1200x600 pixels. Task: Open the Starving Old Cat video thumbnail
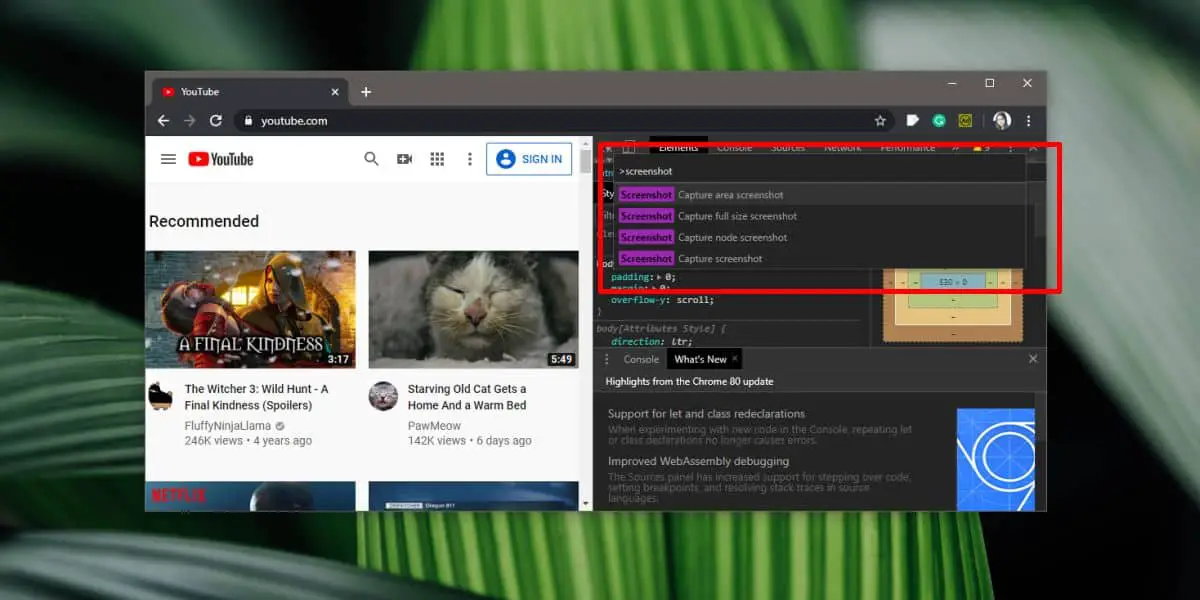point(473,309)
